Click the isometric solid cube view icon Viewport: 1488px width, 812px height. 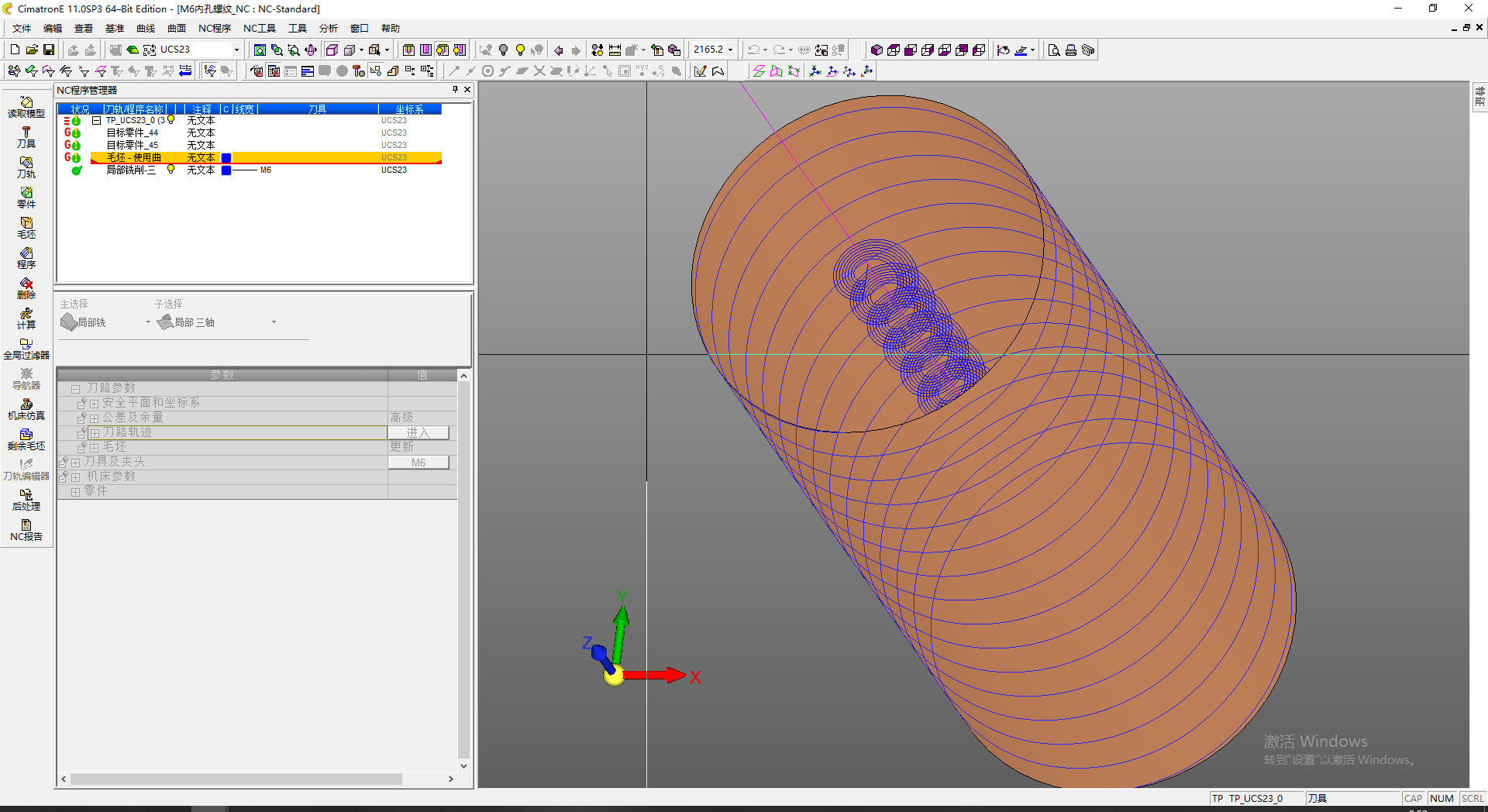point(877,50)
